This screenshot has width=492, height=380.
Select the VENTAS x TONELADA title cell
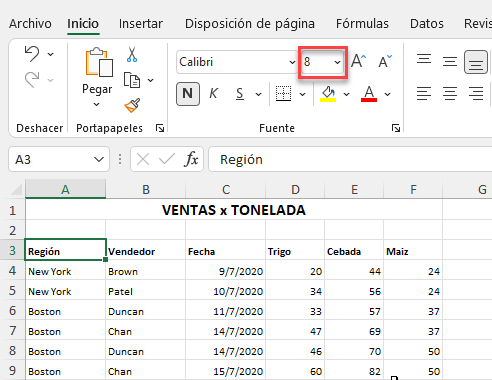click(x=234, y=210)
